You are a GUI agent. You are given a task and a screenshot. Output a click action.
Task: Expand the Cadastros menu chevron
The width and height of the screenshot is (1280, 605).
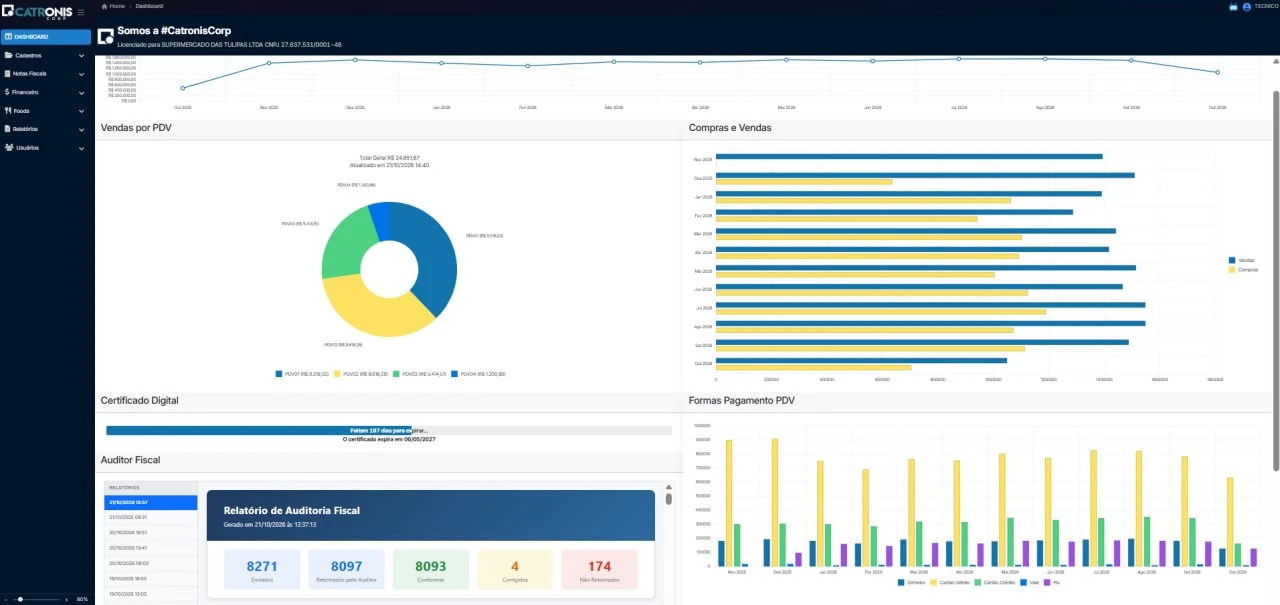81,56
